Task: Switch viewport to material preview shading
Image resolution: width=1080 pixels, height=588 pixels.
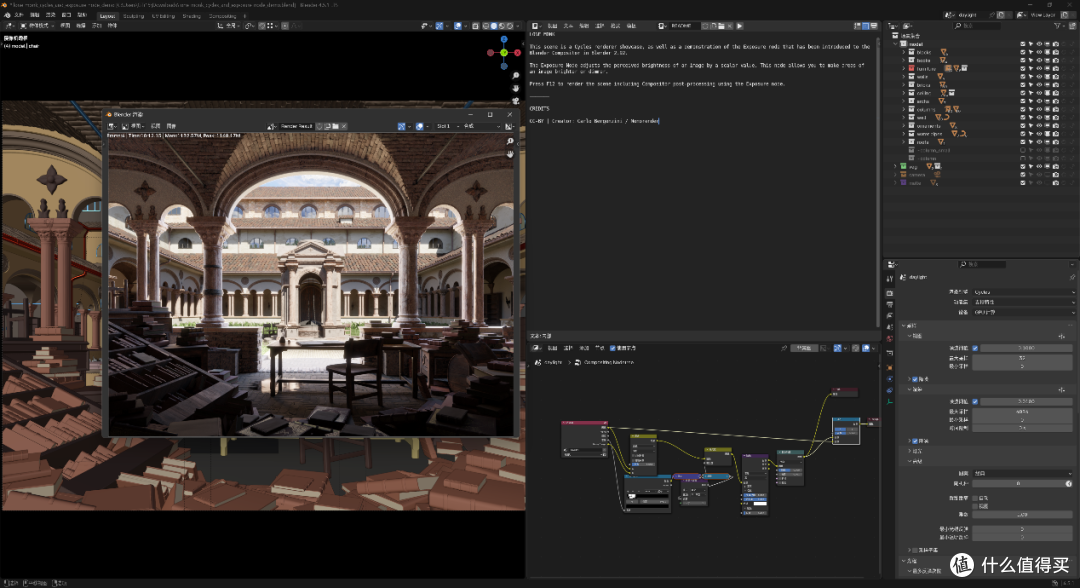Action: pos(501,25)
